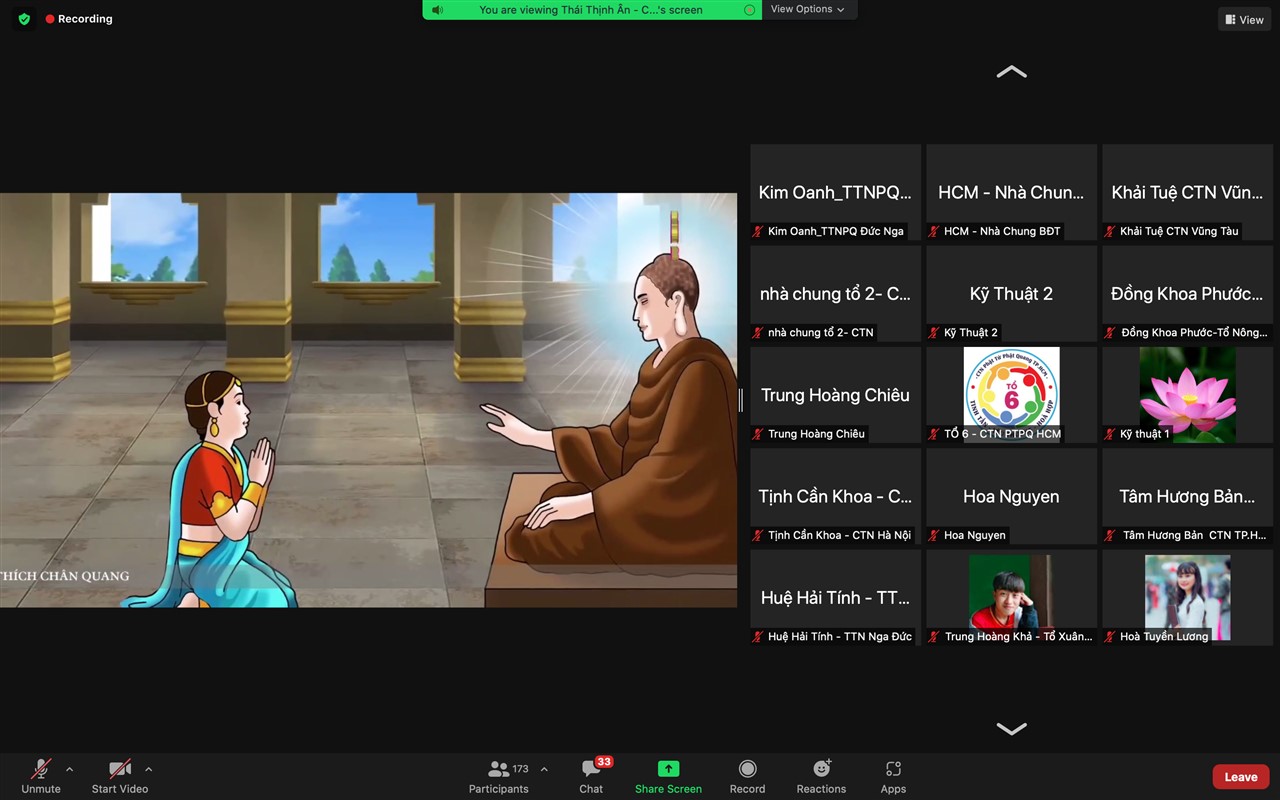Click the red Recording indicator
1280x800 pixels.
pyautogui.click(x=78, y=19)
